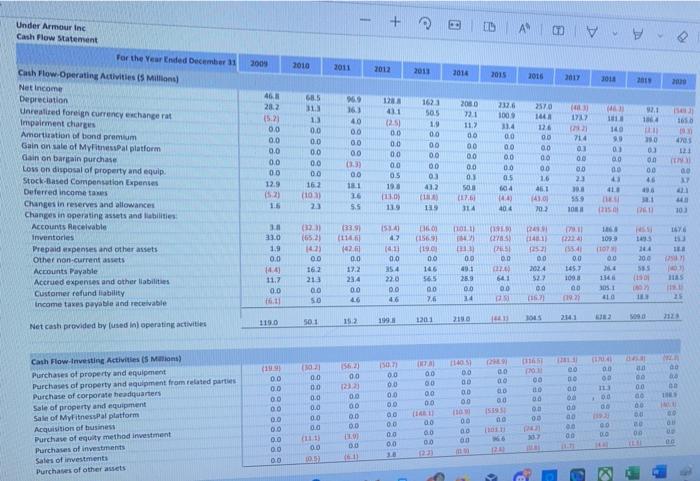The width and height of the screenshot is (700, 481).
Task: Click 'Income taxes payable and receivable' label
Action: (x=100, y=304)
